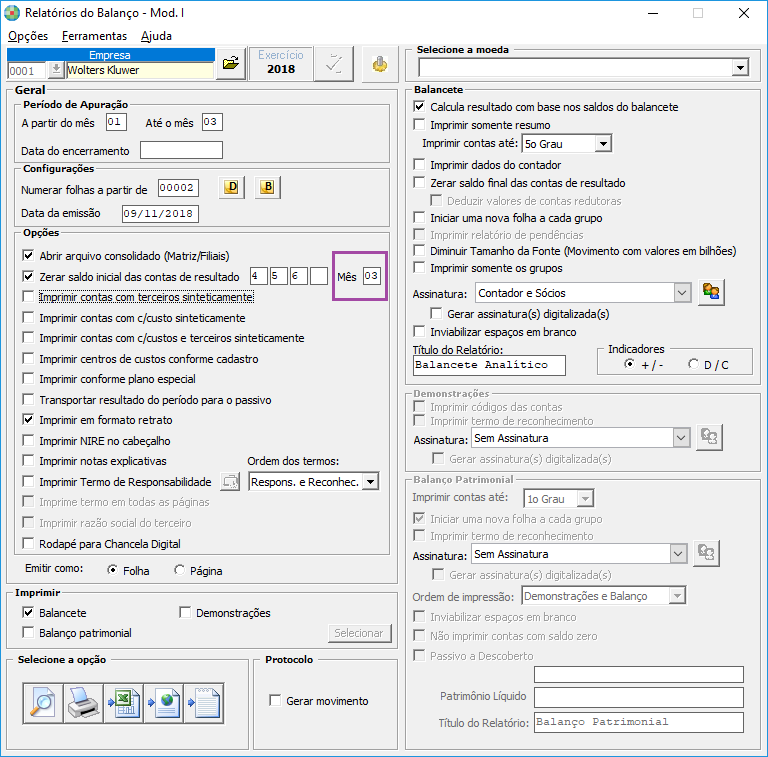
Task: Expand Demonstrações Assinatura Sem Assinatura dropdown
Action: coord(681,438)
